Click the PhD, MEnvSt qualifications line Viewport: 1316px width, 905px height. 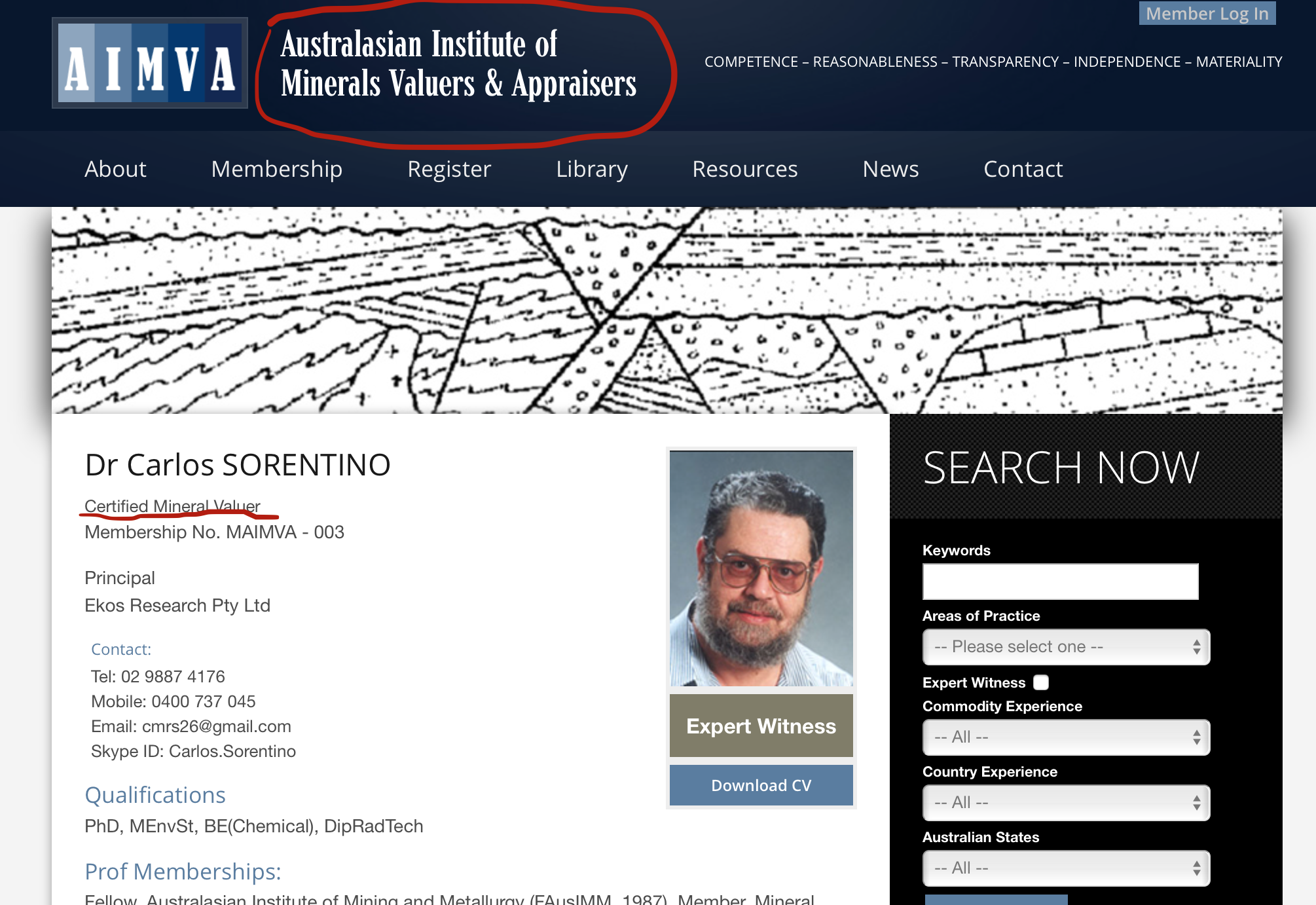click(x=254, y=826)
